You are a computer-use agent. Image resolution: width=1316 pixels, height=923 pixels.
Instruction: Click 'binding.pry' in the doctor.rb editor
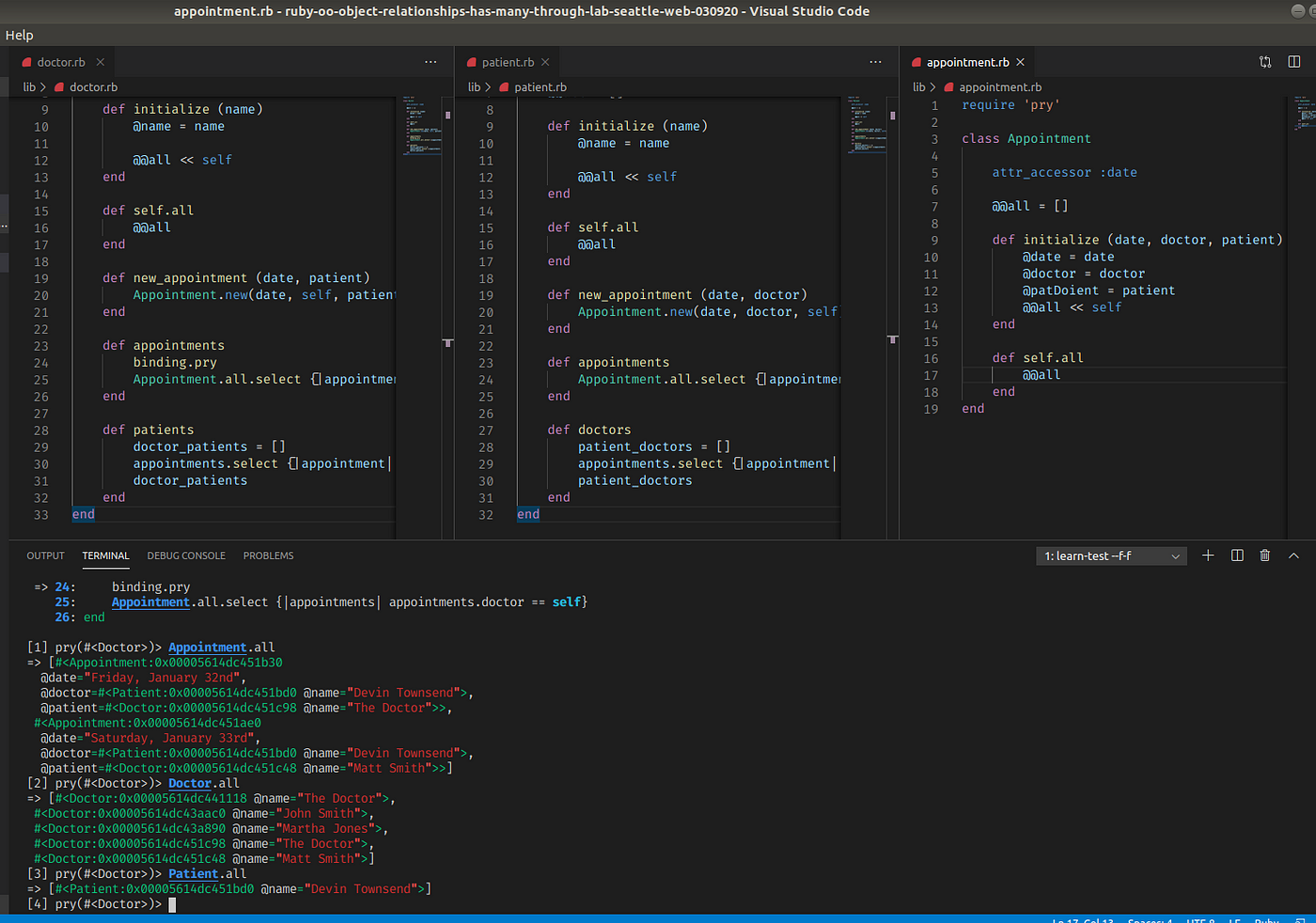click(175, 362)
